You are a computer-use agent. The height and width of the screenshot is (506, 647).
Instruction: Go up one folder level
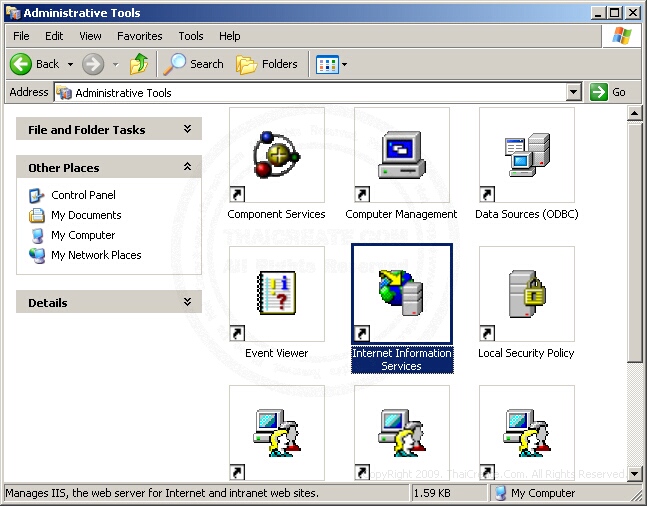click(x=139, y=64)
